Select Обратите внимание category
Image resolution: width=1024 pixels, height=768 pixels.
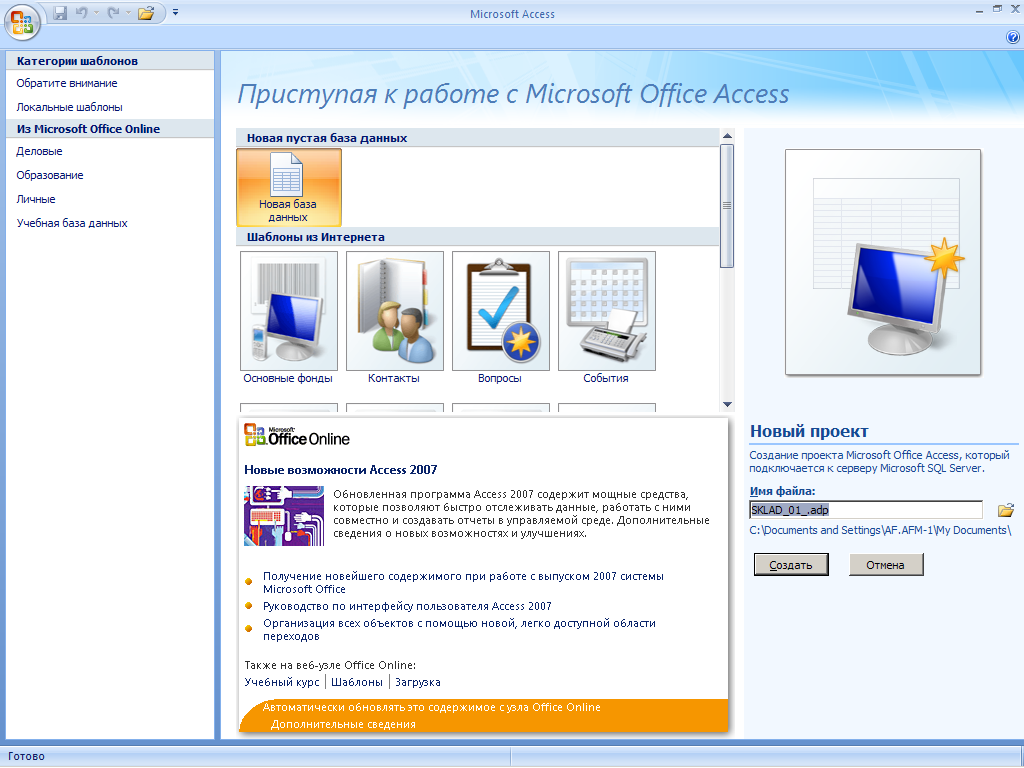point(67,83)
